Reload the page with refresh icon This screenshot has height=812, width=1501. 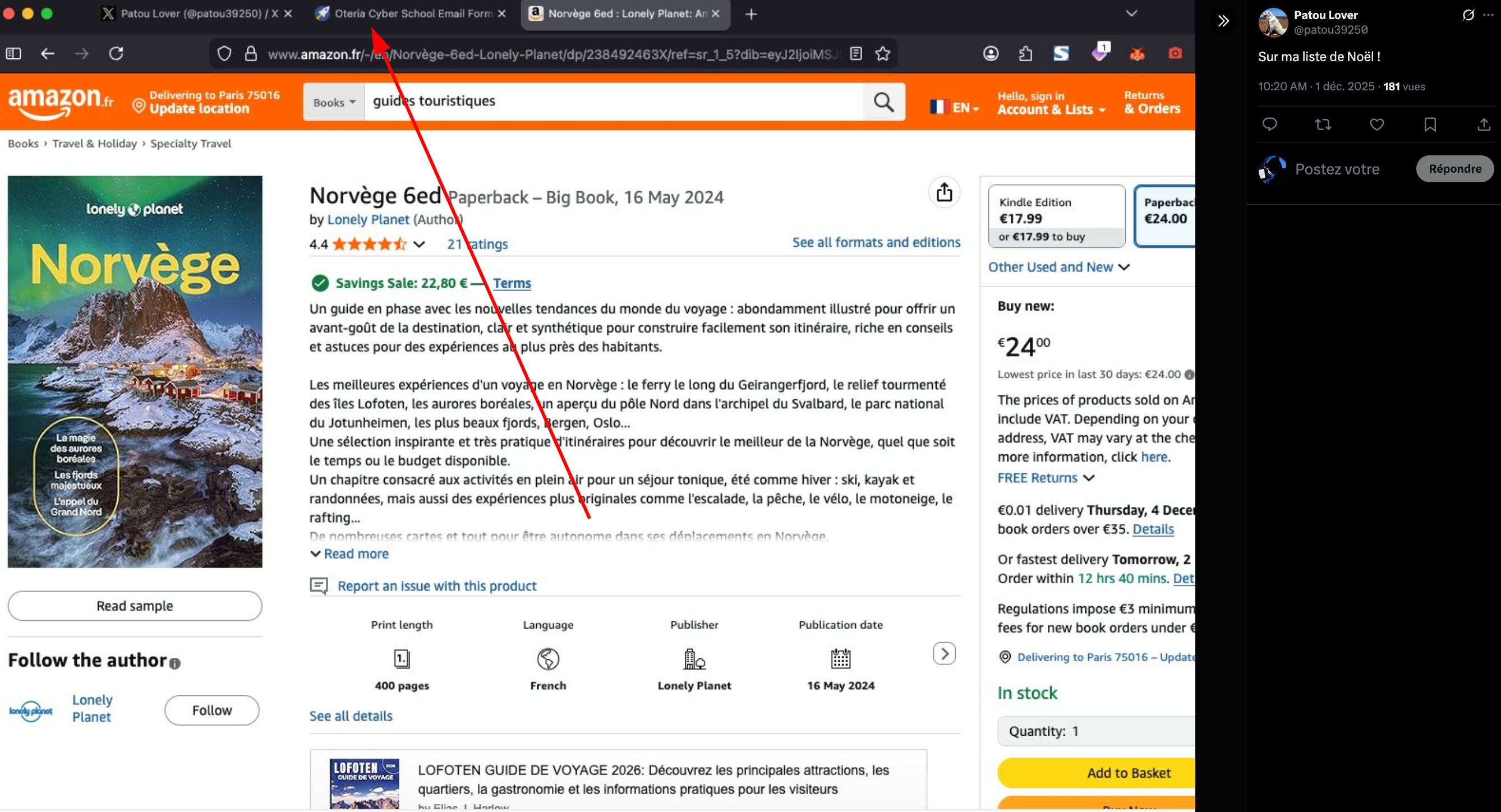point(116,54)
